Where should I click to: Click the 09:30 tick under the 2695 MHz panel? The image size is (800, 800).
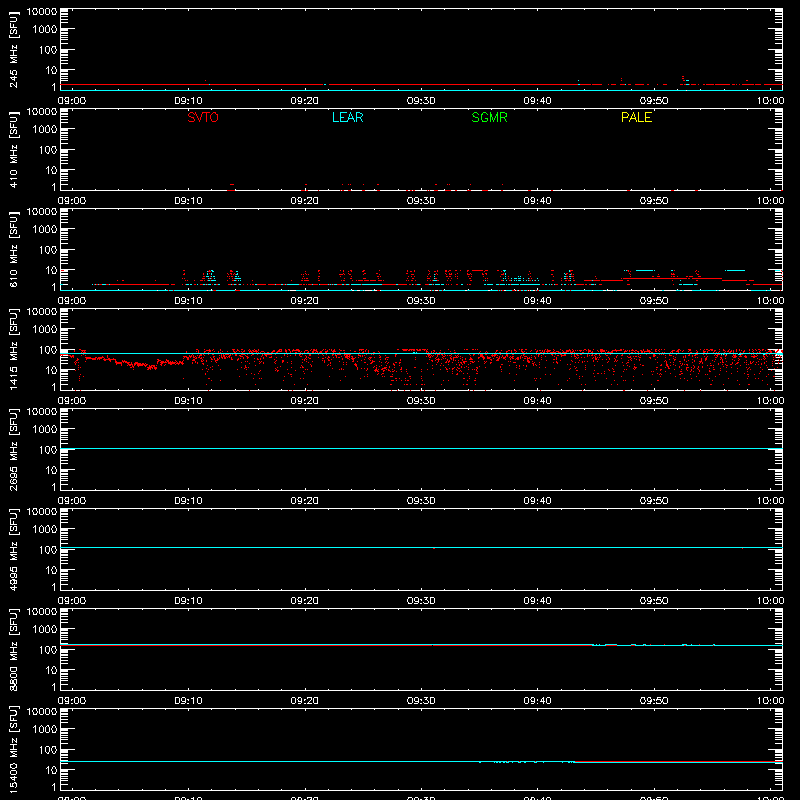click(x=421, y=501)
